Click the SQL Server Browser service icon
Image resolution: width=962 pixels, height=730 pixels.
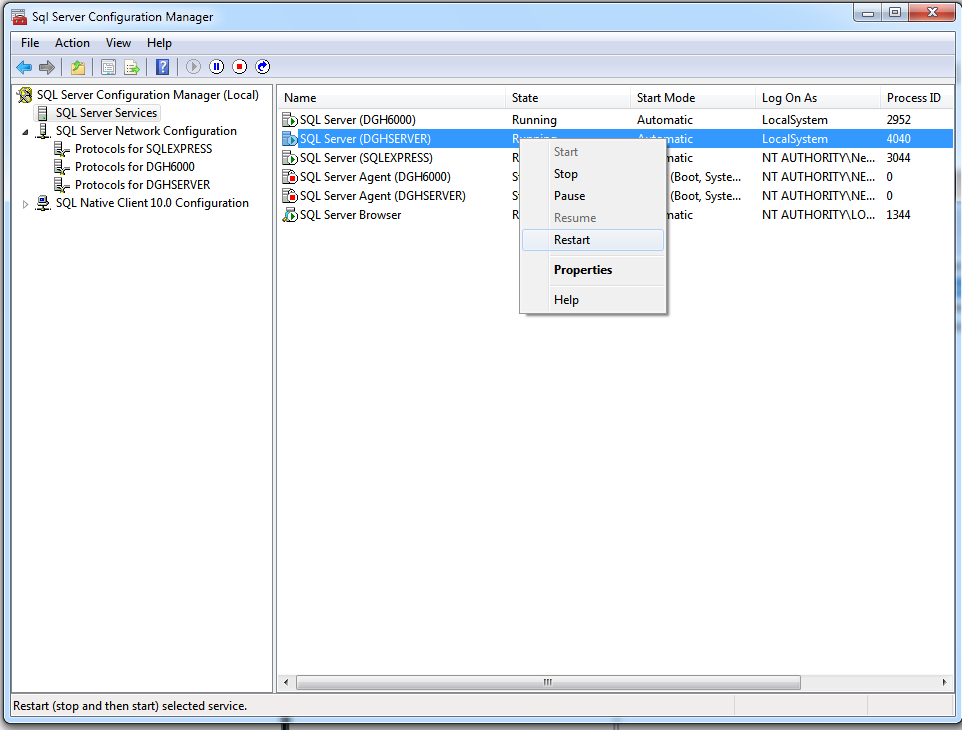290,215
